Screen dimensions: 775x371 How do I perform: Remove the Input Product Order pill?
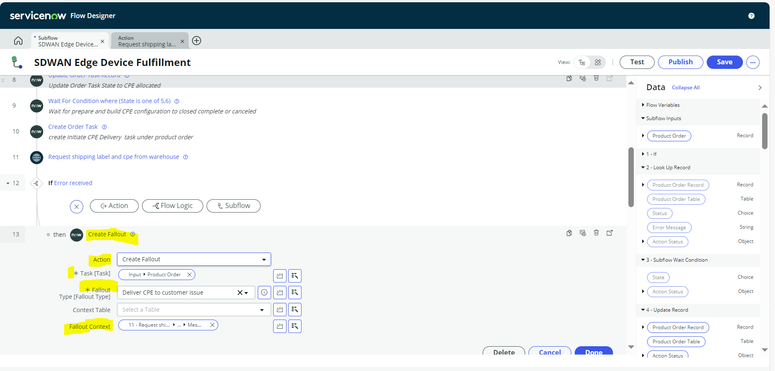click(189, 275)
